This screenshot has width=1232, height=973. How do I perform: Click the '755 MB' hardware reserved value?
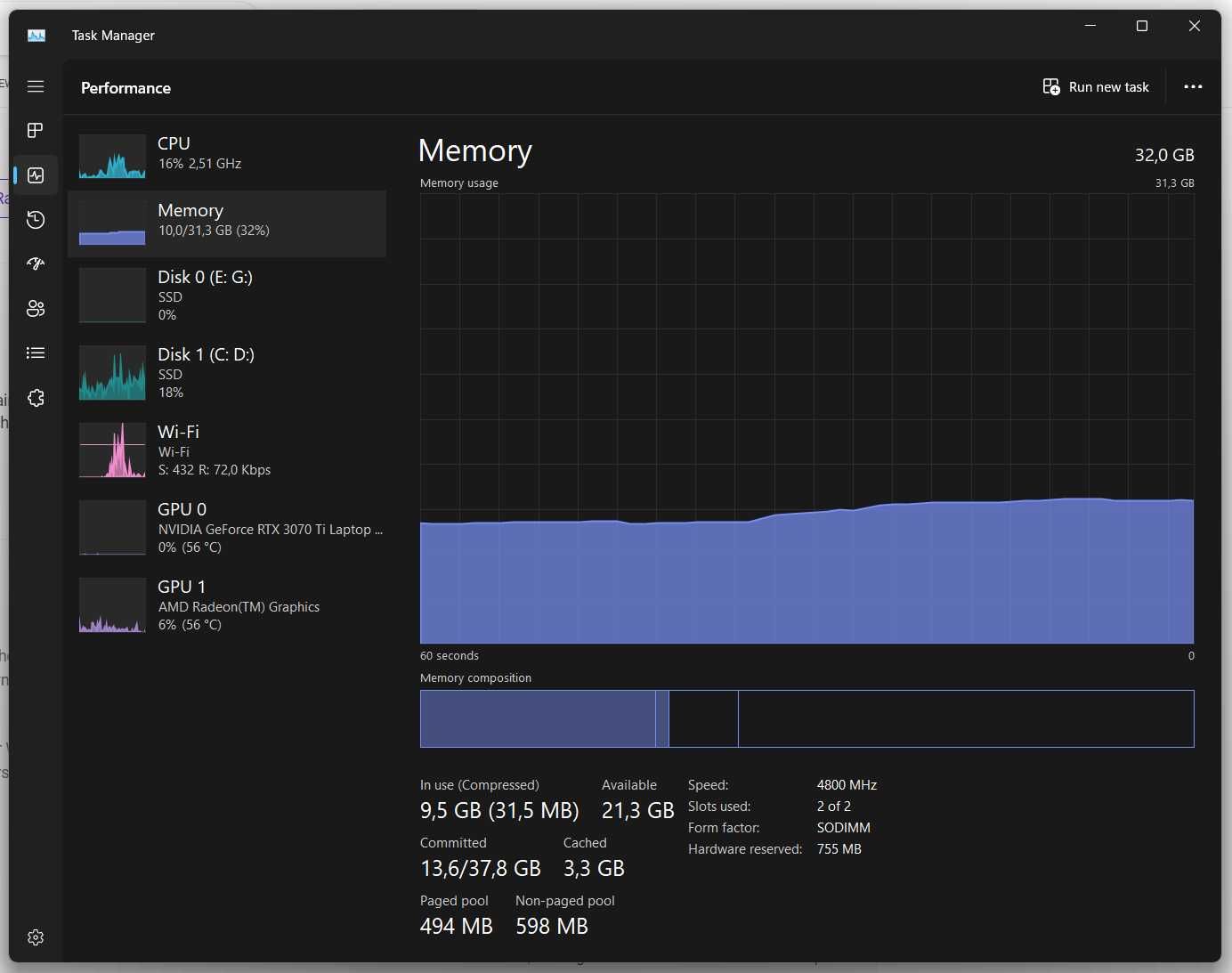click(839, 849)
